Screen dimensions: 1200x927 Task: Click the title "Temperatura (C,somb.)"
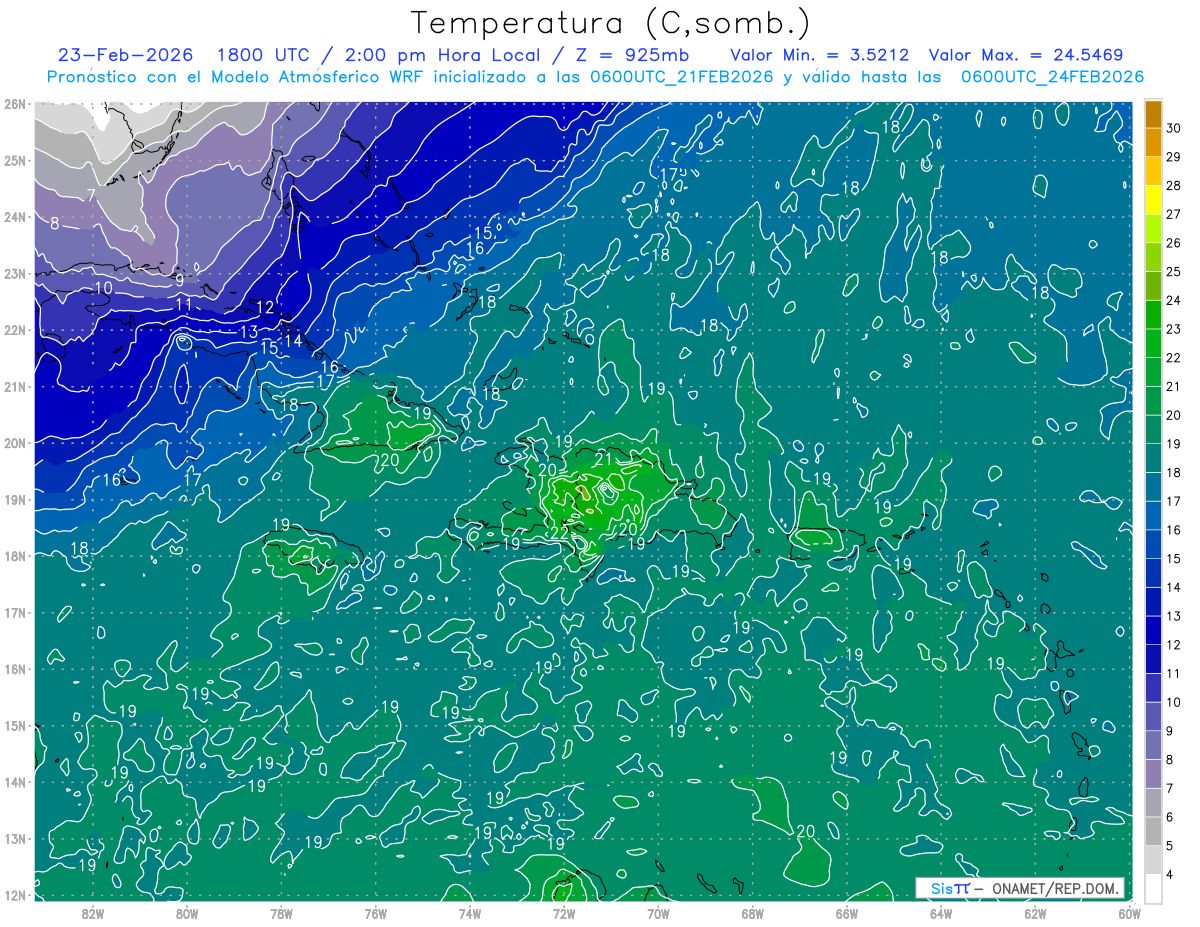[x=611, y=24]
